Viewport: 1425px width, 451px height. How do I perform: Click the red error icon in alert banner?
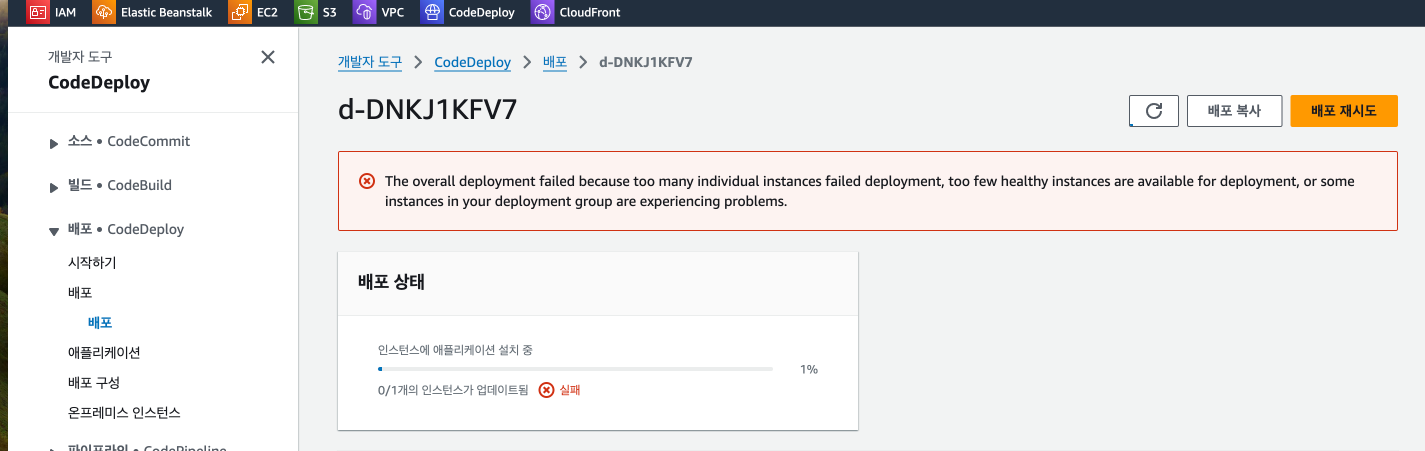[x=367, y=181]
